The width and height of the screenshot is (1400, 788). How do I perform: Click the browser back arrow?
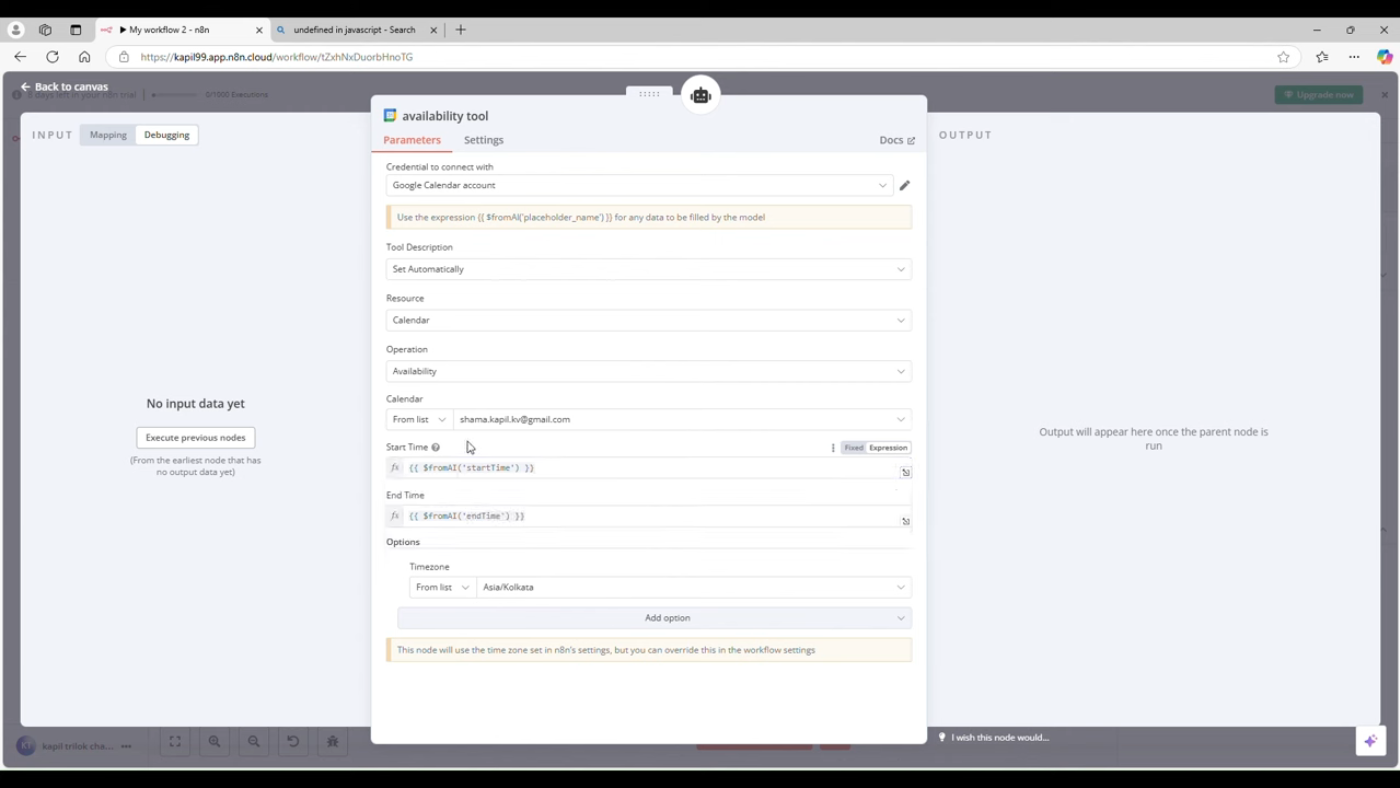point(20,57)
